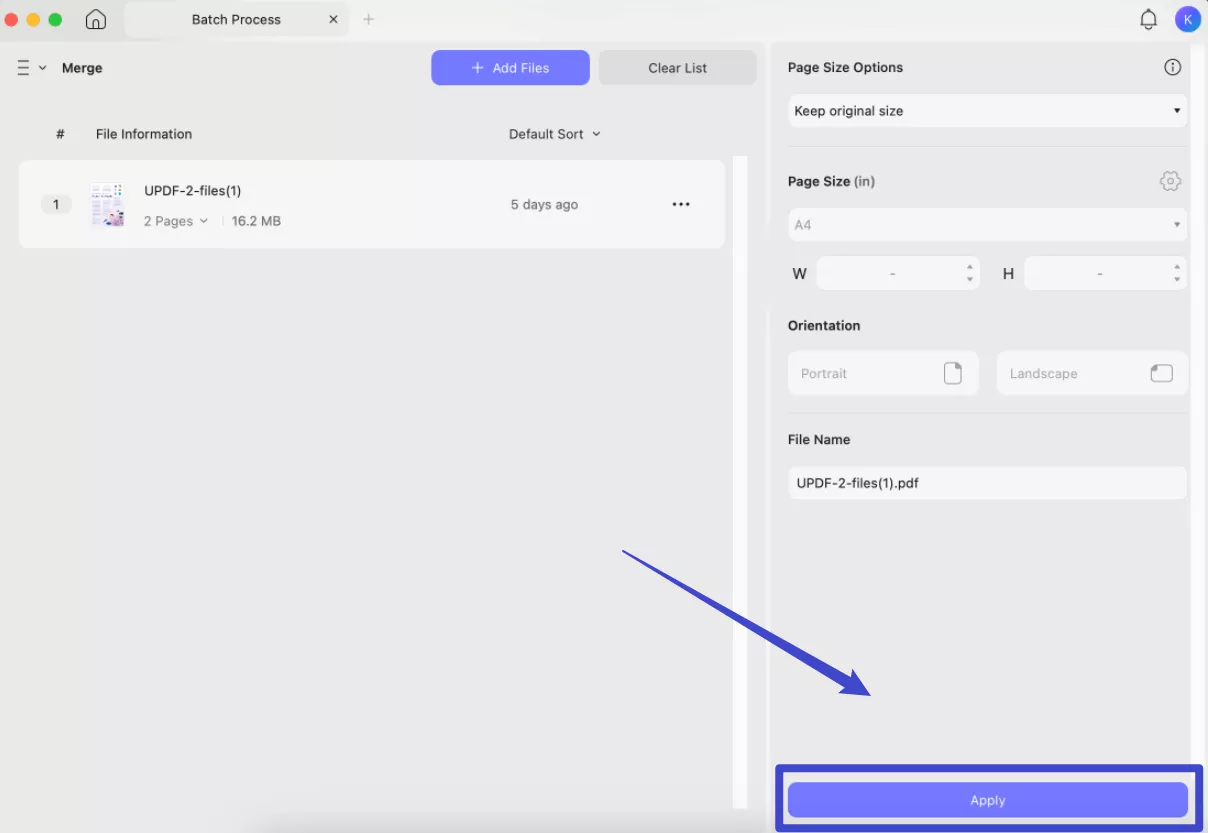Open a new tab with plus
The image size is (1208, 833).
click(x=368, y=19)
